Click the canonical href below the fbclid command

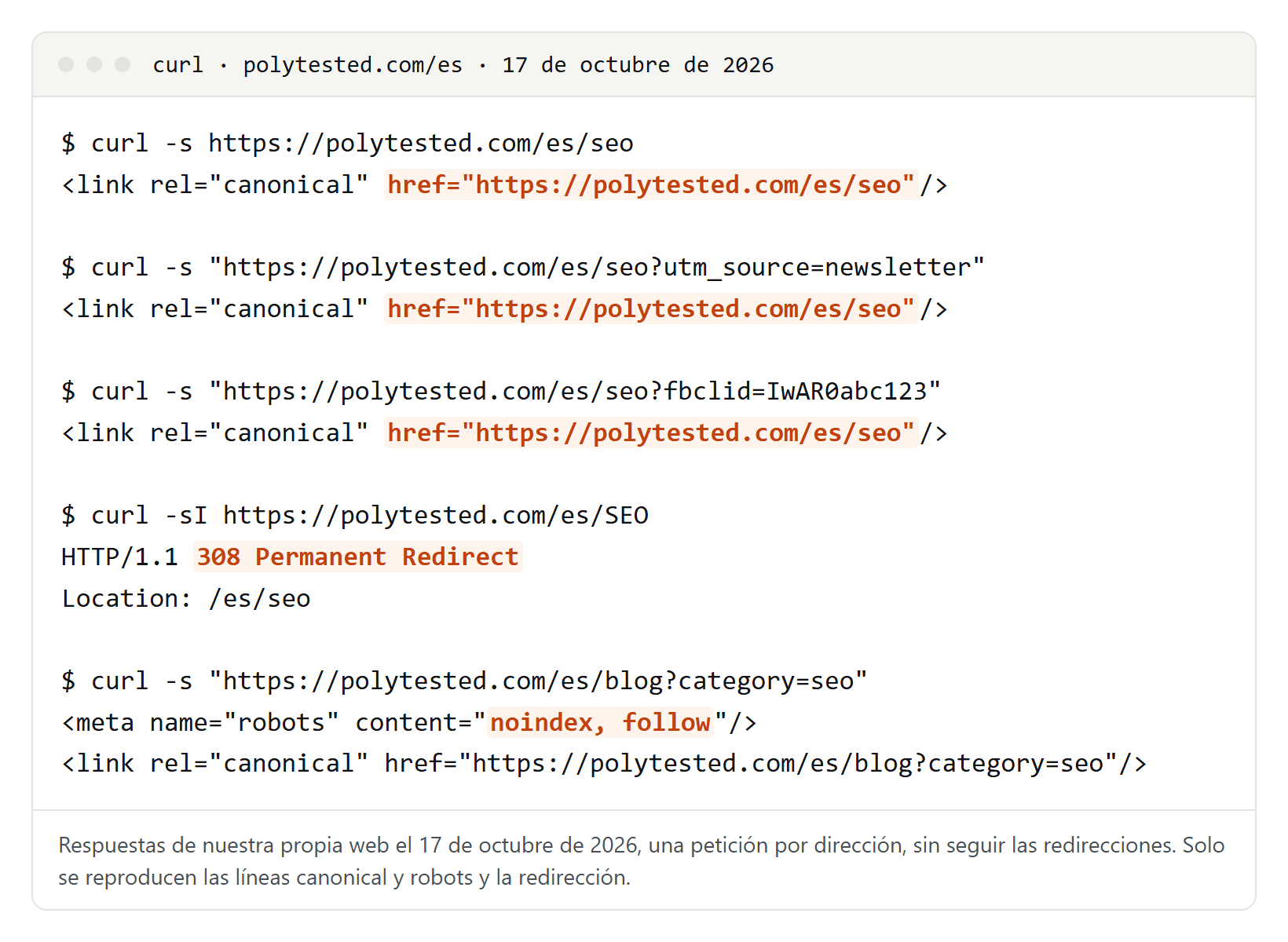pyautogui.click(x=651, y=433)
